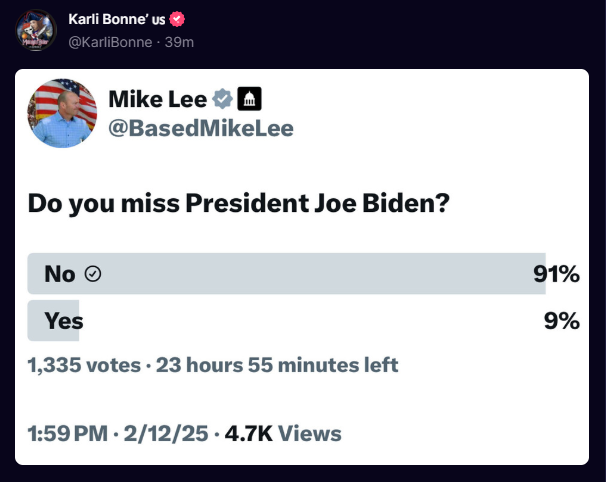The width and height of the screenshot is (606, 482).
Task: Click the 2/12/25 date
Action: (166, 433)
